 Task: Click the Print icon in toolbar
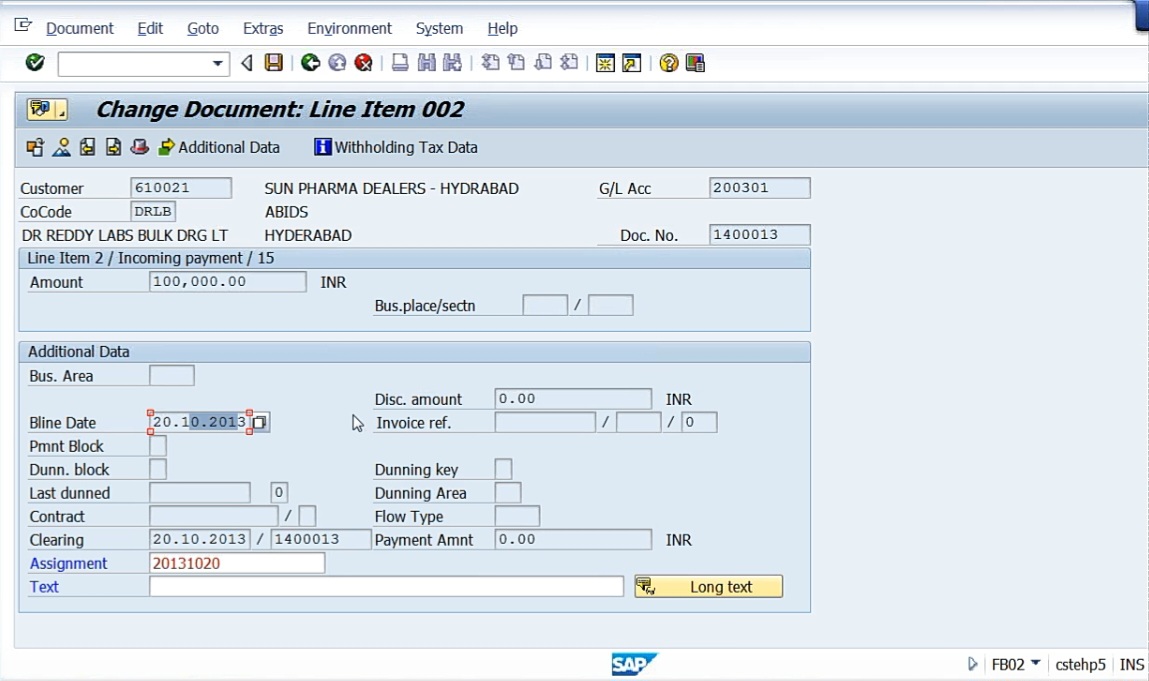(x=400, y=63)
